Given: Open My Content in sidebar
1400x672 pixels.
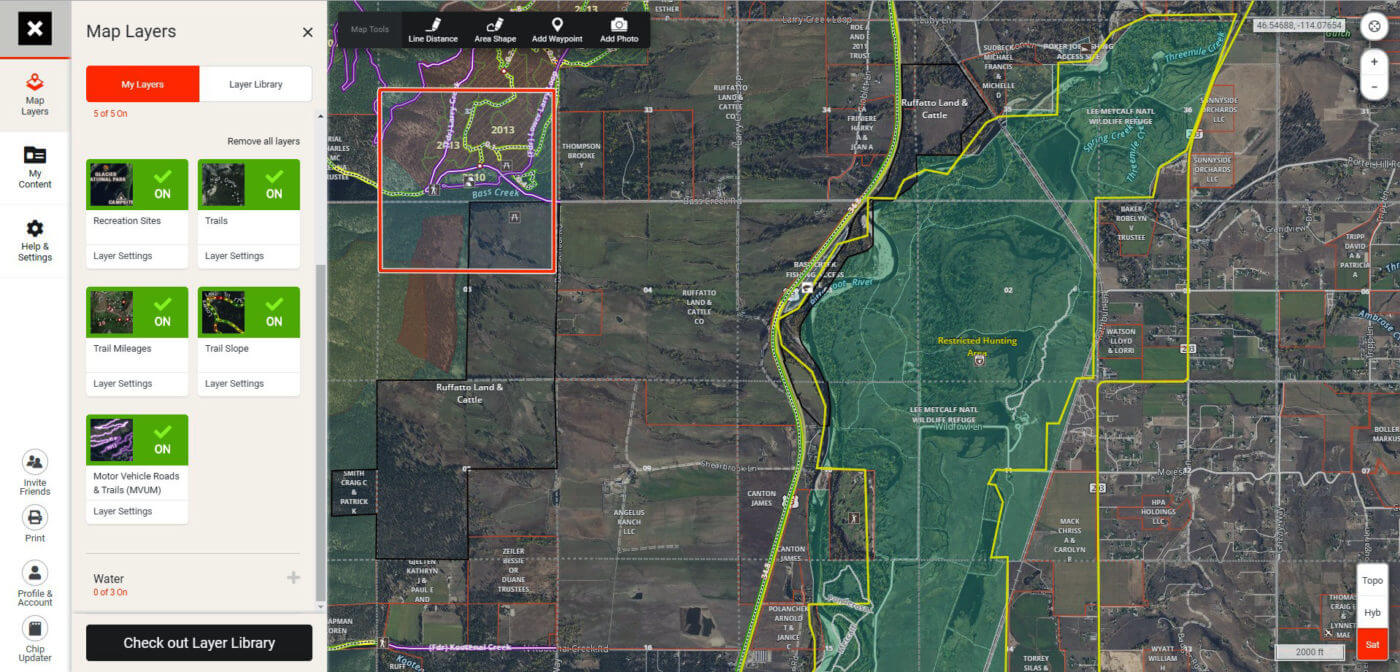Looking at the screenshot, I should [35, 166].
